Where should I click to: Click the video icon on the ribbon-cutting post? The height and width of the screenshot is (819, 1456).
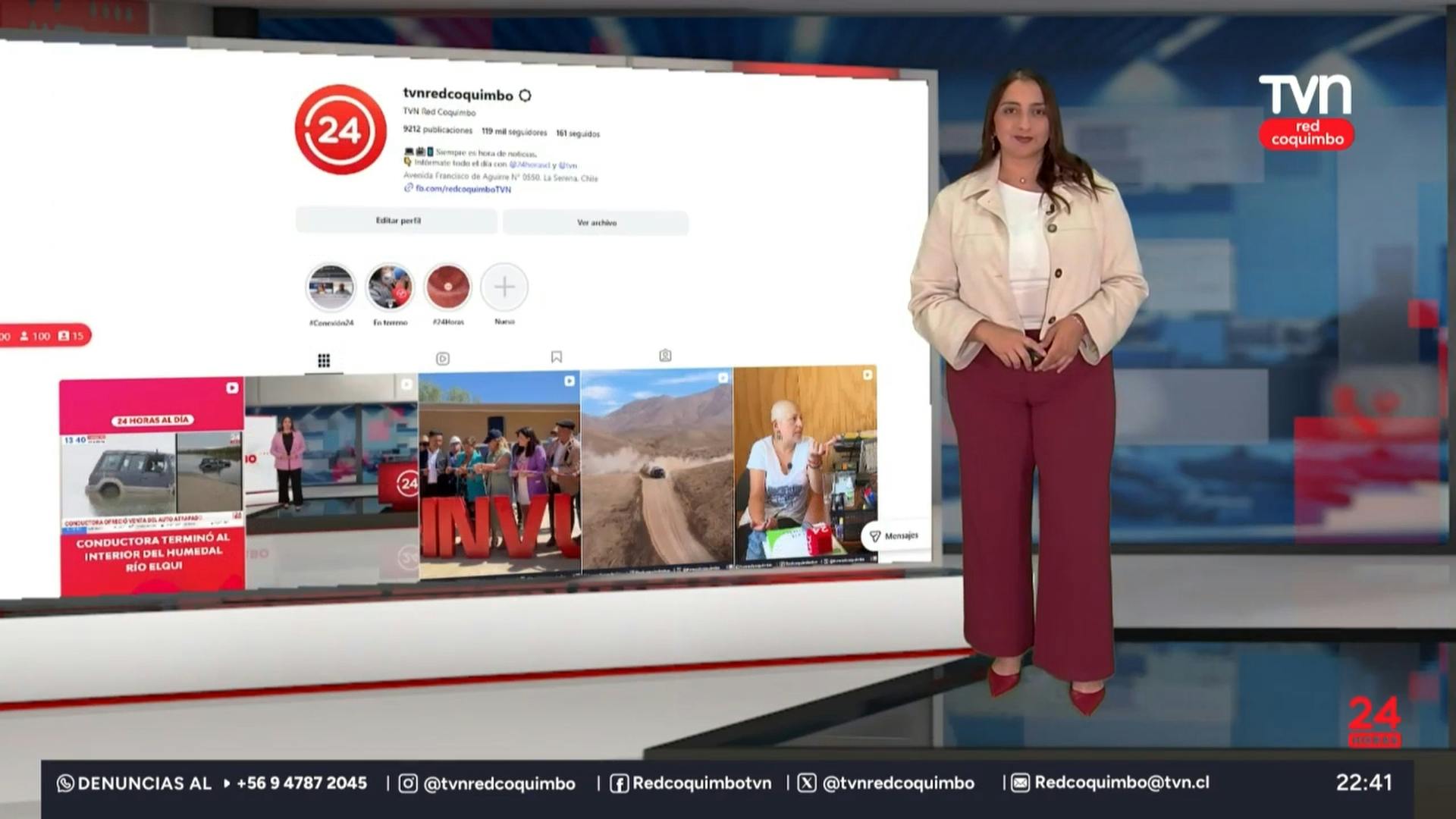pyautogui.click(x=570, y=381)
